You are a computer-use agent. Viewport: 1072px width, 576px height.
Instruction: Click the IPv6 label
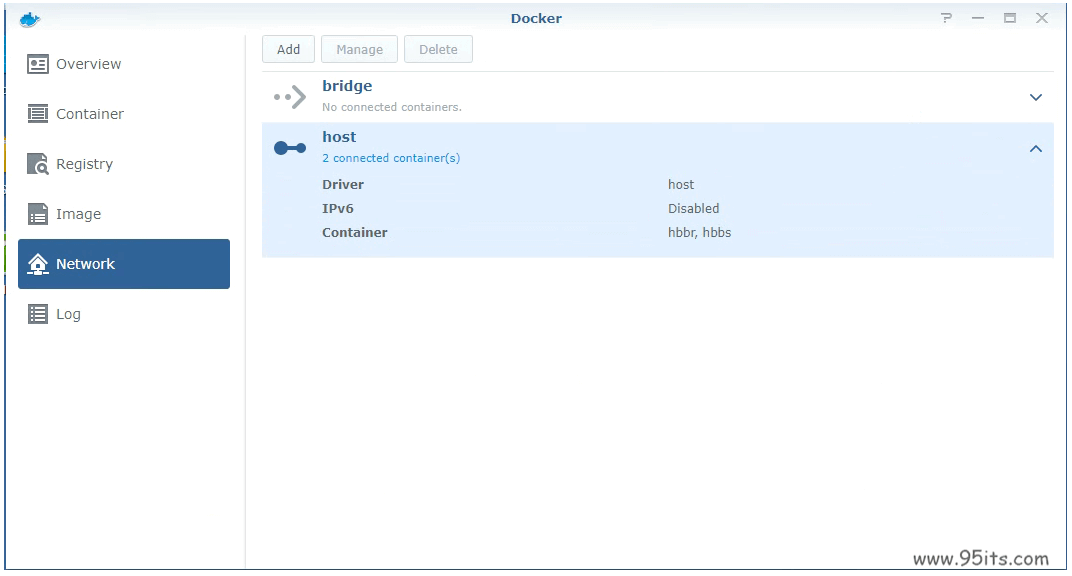coord(338,208)
